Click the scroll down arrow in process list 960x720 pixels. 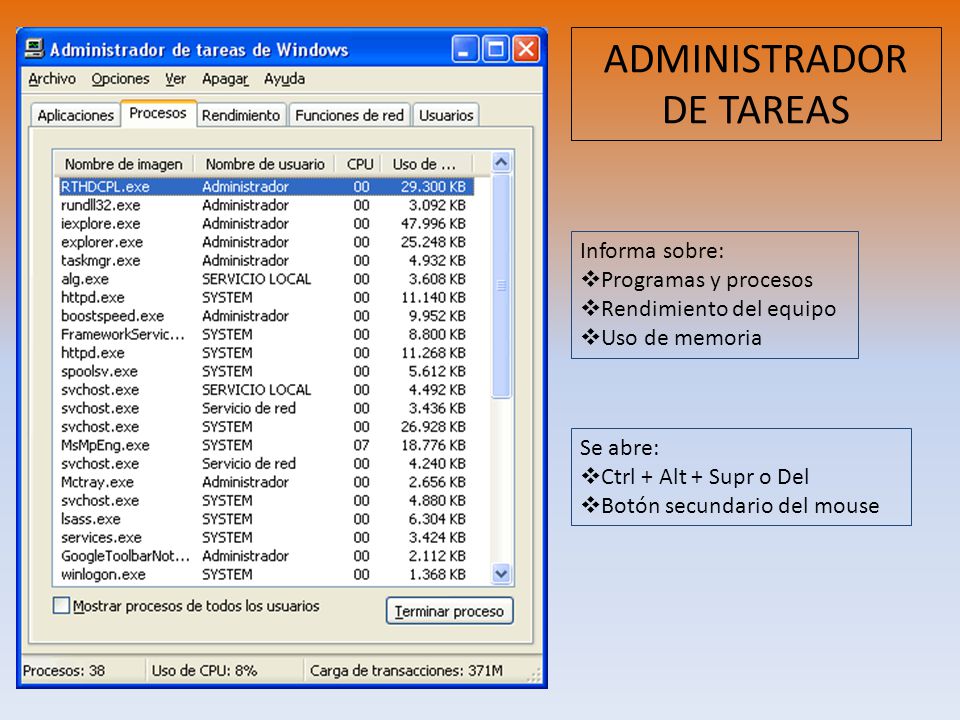tap(501, 574)
